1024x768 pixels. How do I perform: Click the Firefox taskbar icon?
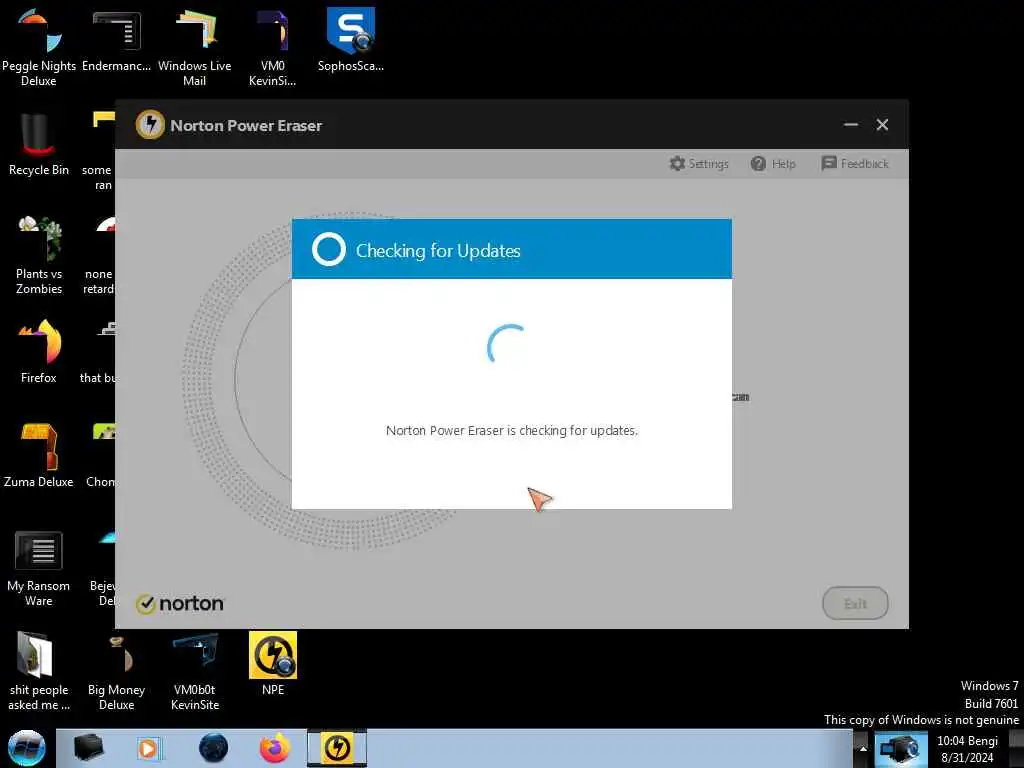tap(274, 748)
